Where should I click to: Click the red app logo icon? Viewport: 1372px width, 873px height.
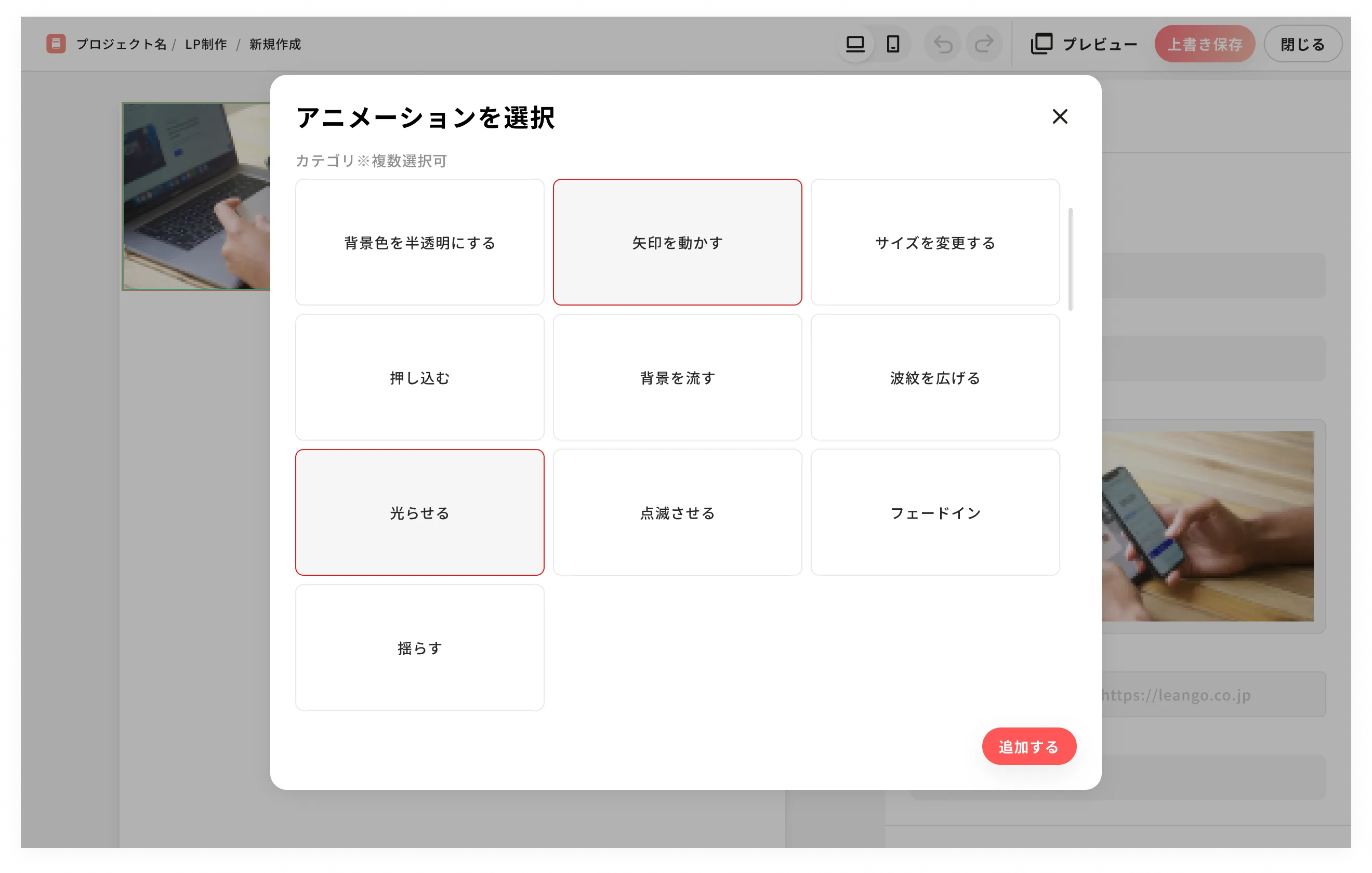click(57, 44)
